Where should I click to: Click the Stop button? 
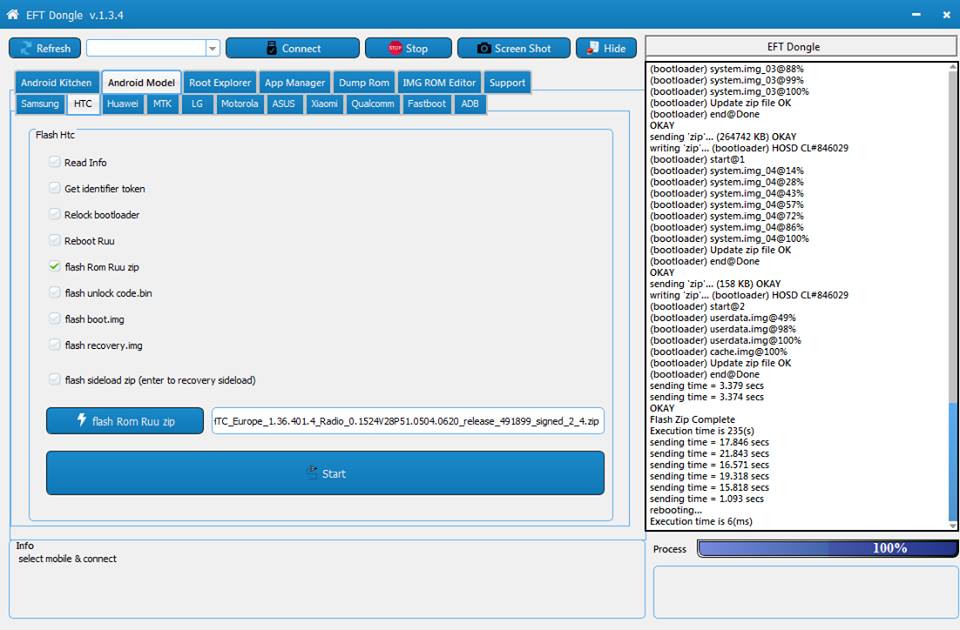tap(408, 48)
